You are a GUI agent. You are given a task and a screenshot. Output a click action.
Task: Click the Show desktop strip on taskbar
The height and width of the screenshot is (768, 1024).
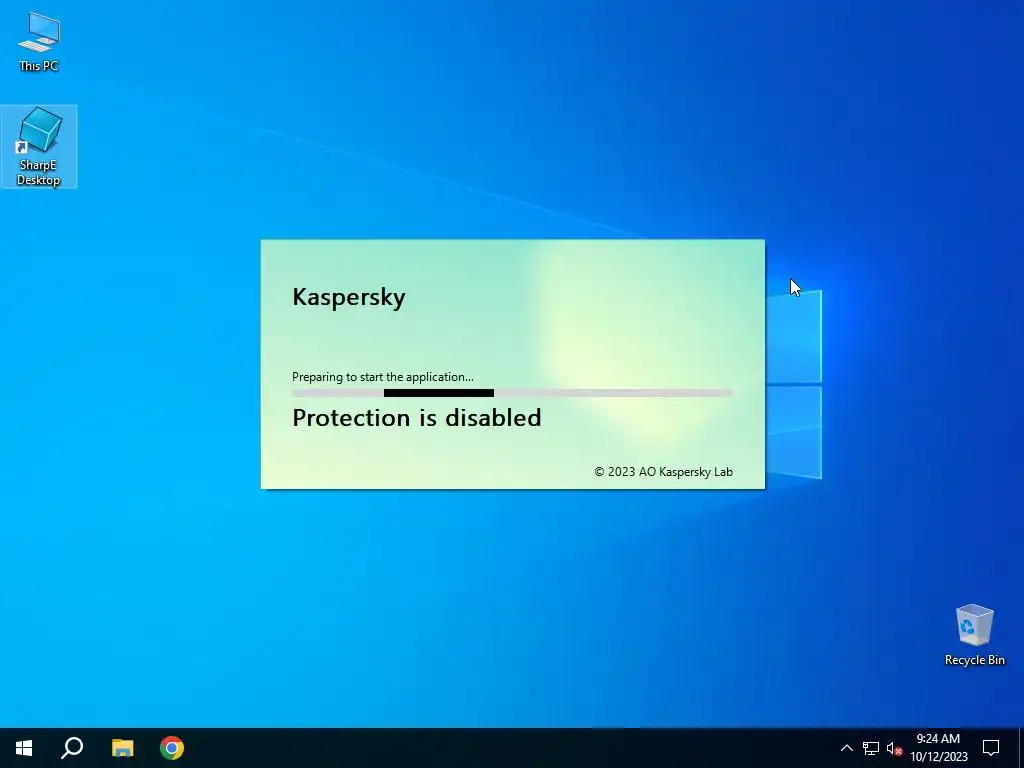pyautogui.click(x=1021, y=748)
